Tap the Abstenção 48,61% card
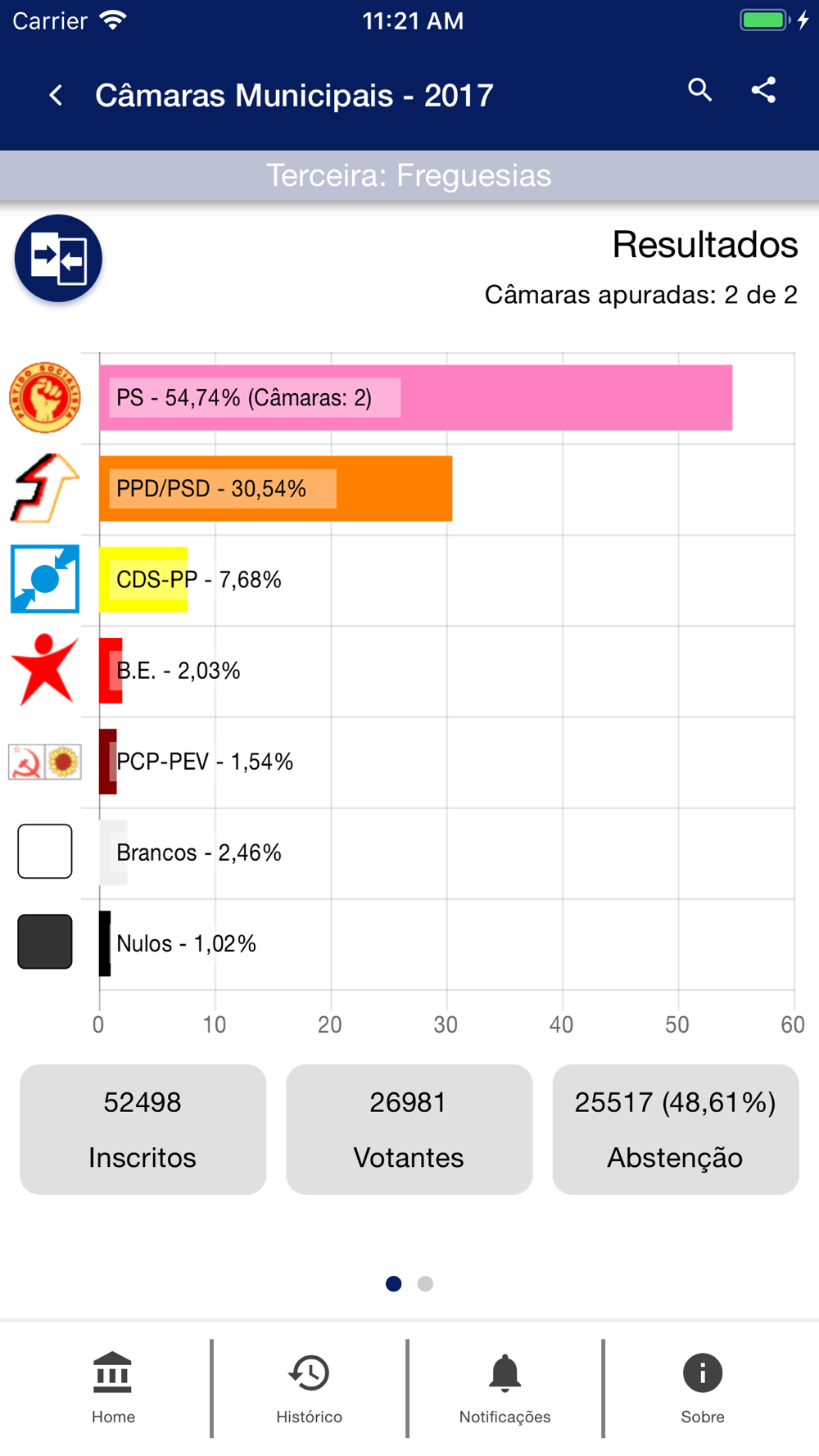 point(676,1129)
